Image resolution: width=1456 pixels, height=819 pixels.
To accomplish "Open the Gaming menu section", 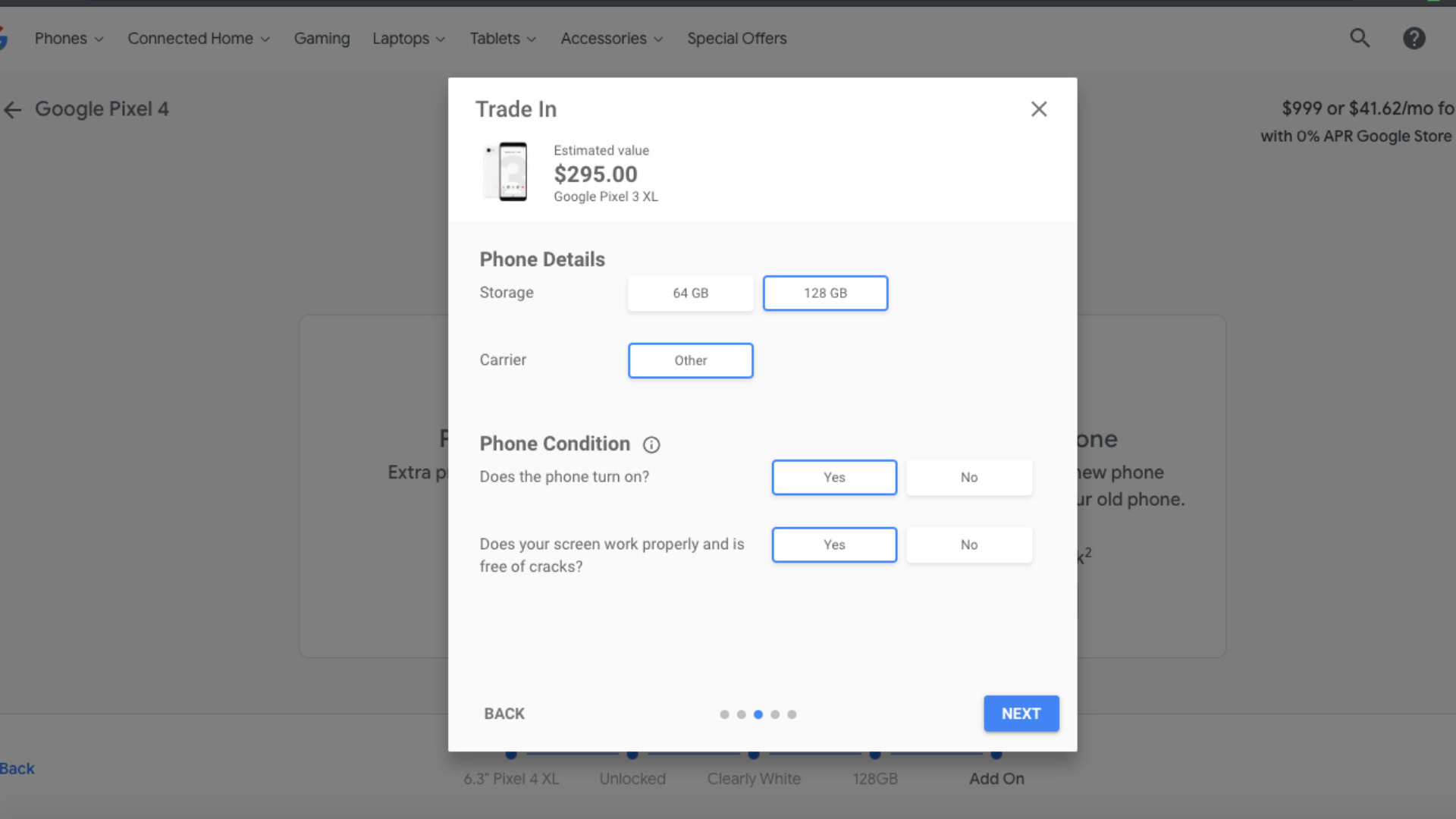I will 322,38.
